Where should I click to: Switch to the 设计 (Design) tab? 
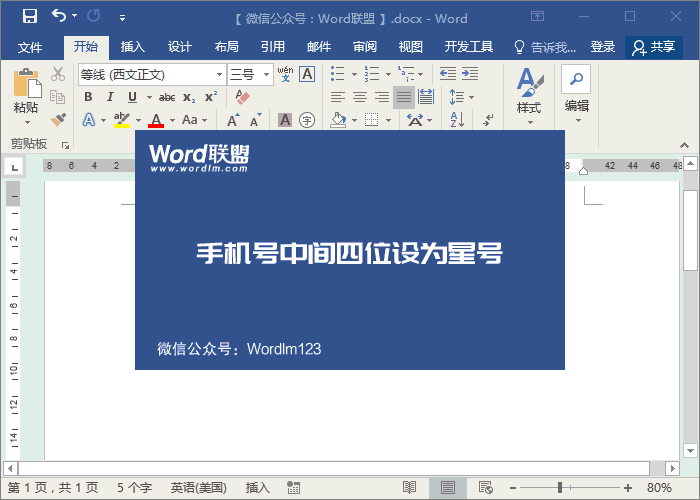[179, 47]
